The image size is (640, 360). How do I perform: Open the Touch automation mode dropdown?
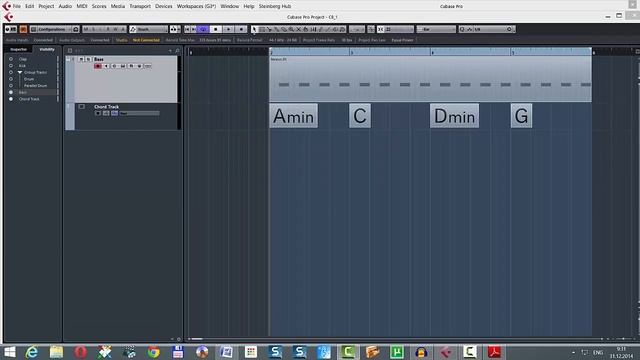coord(149,29)
